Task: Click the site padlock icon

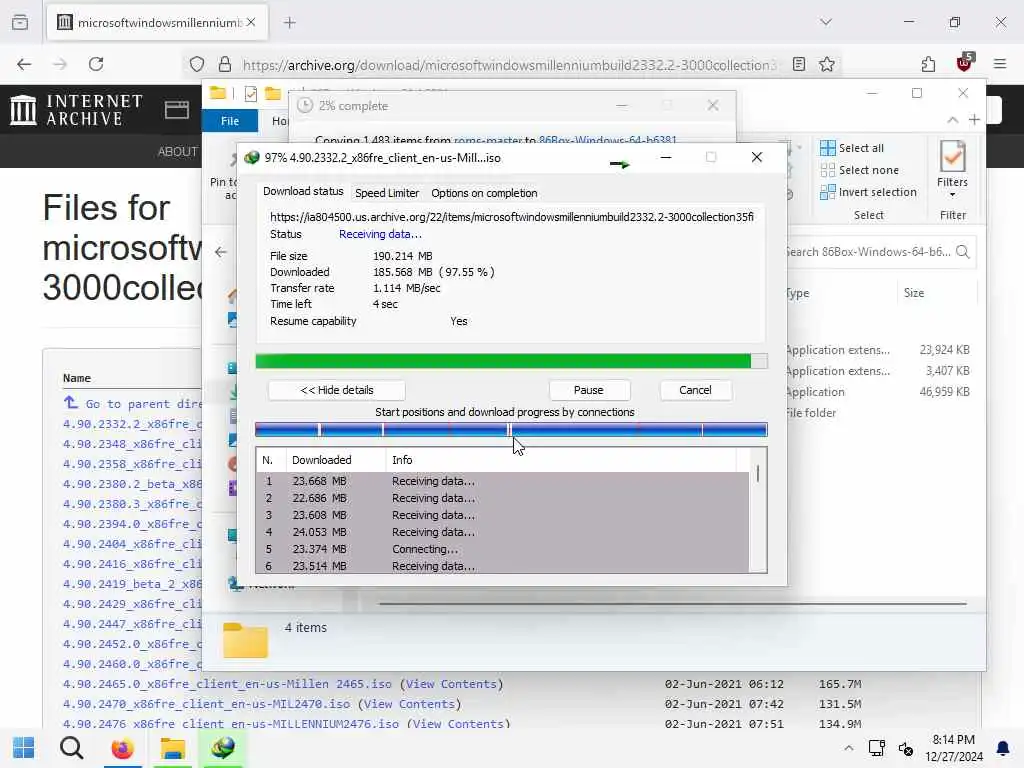Action: [225, 64]
